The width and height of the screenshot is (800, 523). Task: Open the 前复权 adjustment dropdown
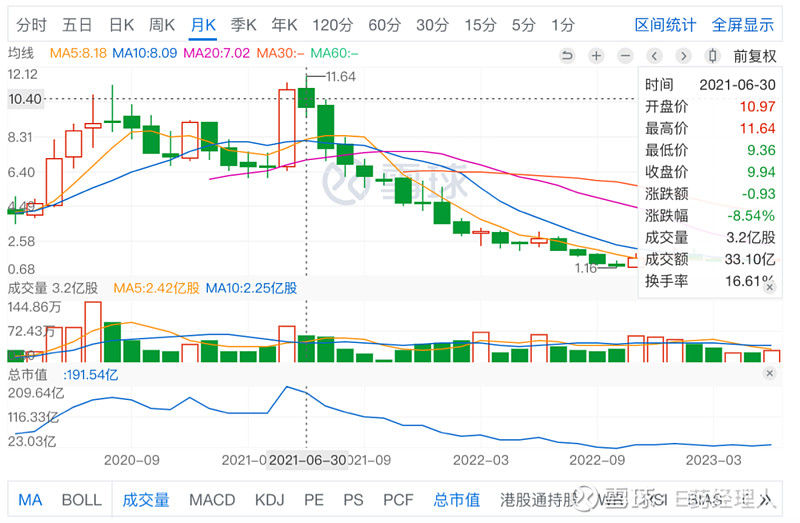754,56
